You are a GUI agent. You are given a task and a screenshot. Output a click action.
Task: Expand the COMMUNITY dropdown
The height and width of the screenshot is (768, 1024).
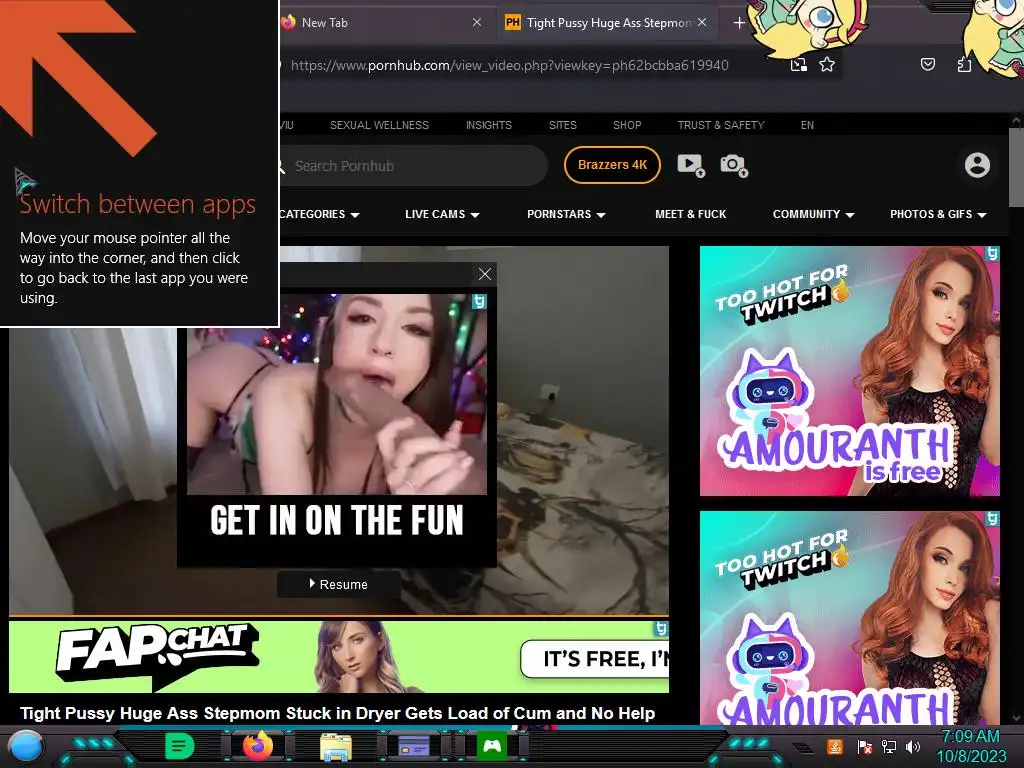[x=814, y=214]
